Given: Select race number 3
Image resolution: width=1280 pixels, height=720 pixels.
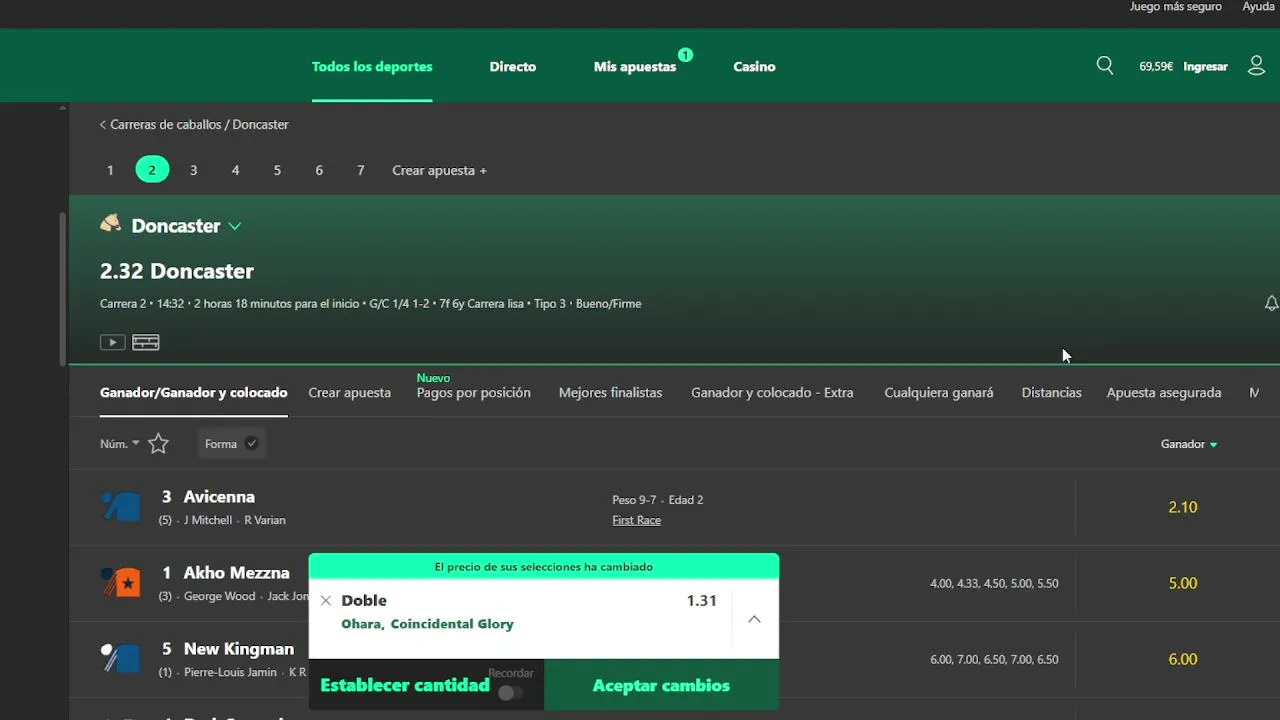Looking at the screenshot, I should tap(194, 170).
